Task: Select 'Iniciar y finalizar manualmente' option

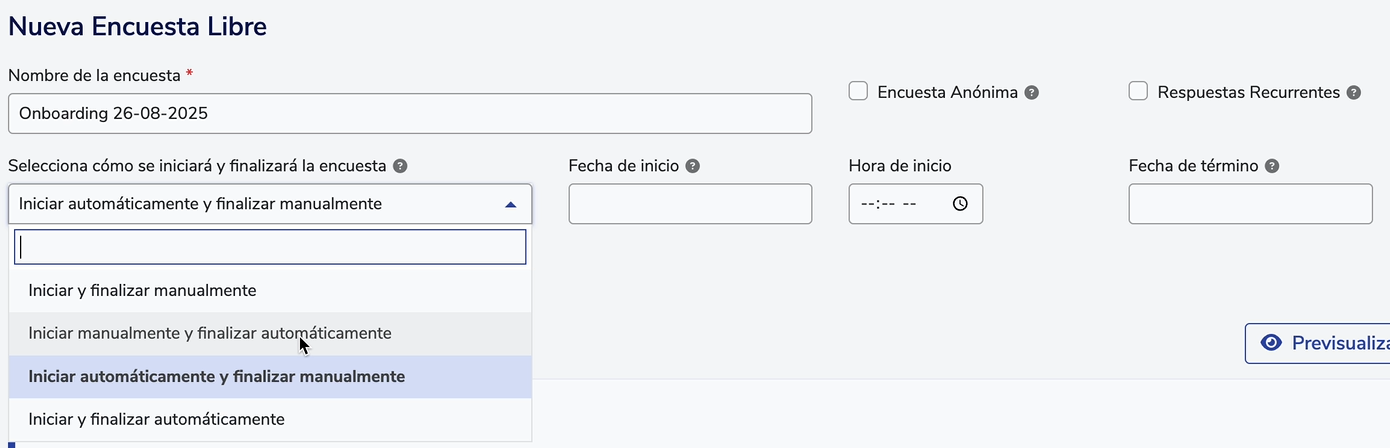Action: [x=143, y=290]
